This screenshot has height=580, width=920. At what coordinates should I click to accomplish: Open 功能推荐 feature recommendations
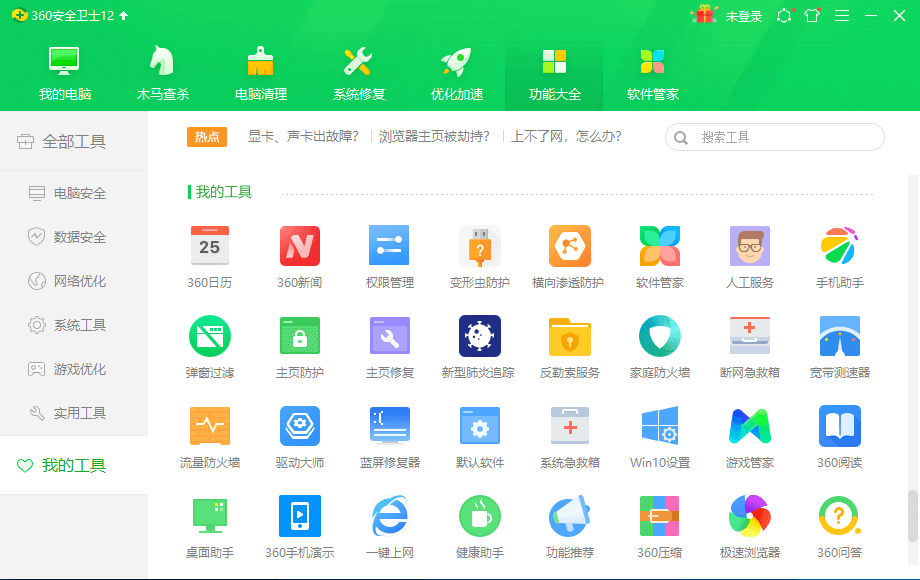(x=569, y=527)
